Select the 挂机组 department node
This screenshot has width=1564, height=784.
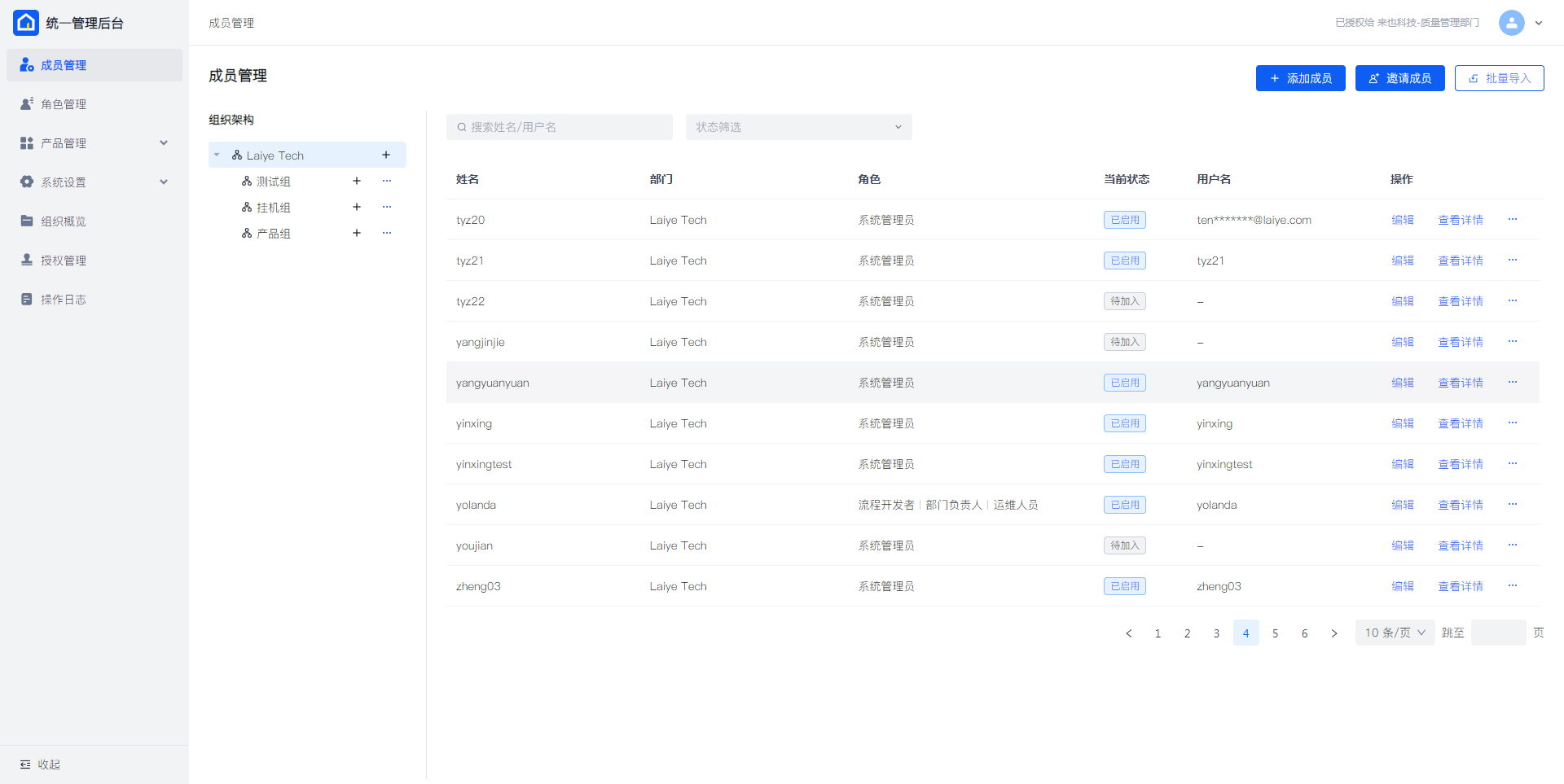click(274, 208)
